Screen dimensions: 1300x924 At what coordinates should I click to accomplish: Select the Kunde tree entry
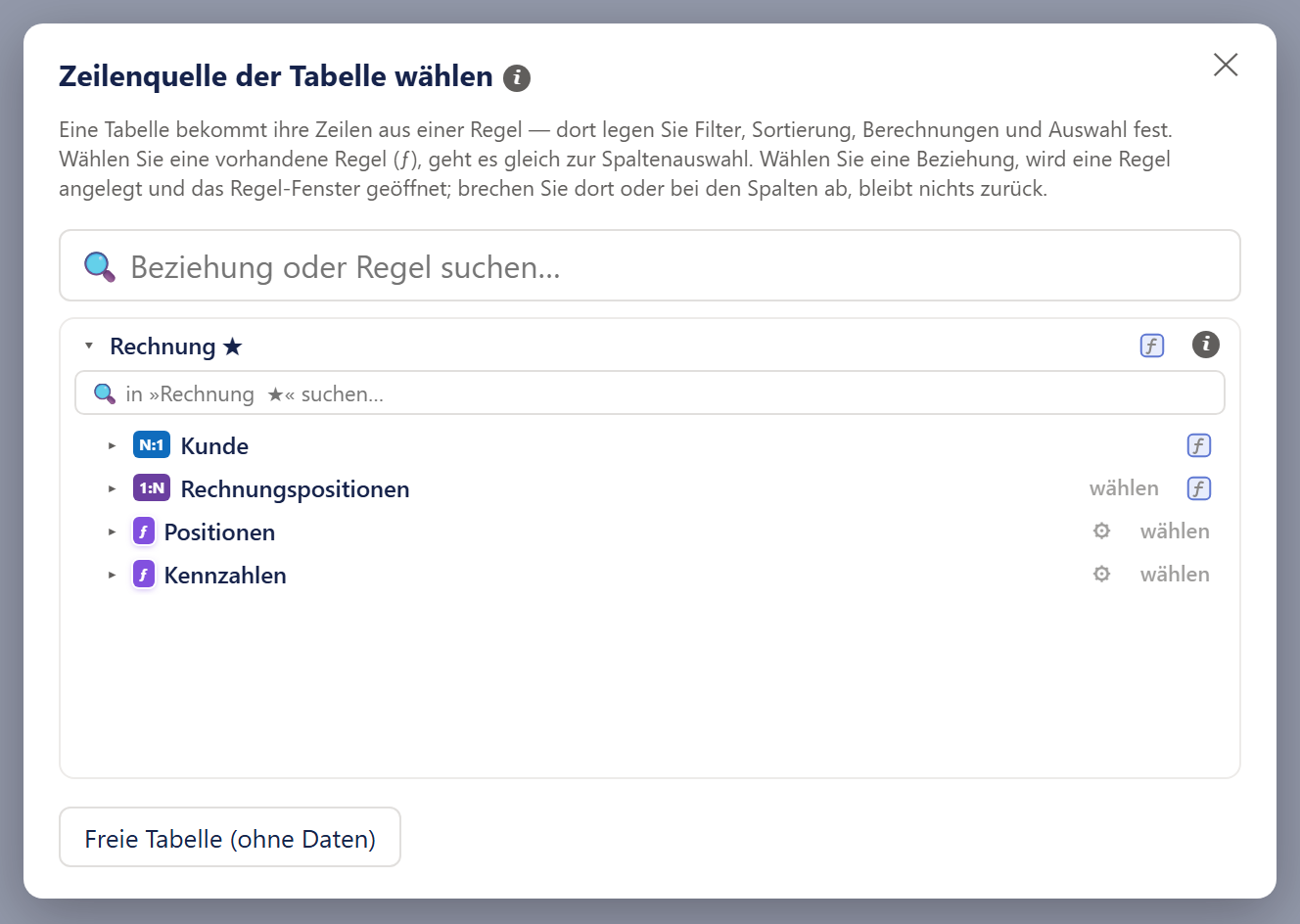pyautogui.click(x=214, y=446)
